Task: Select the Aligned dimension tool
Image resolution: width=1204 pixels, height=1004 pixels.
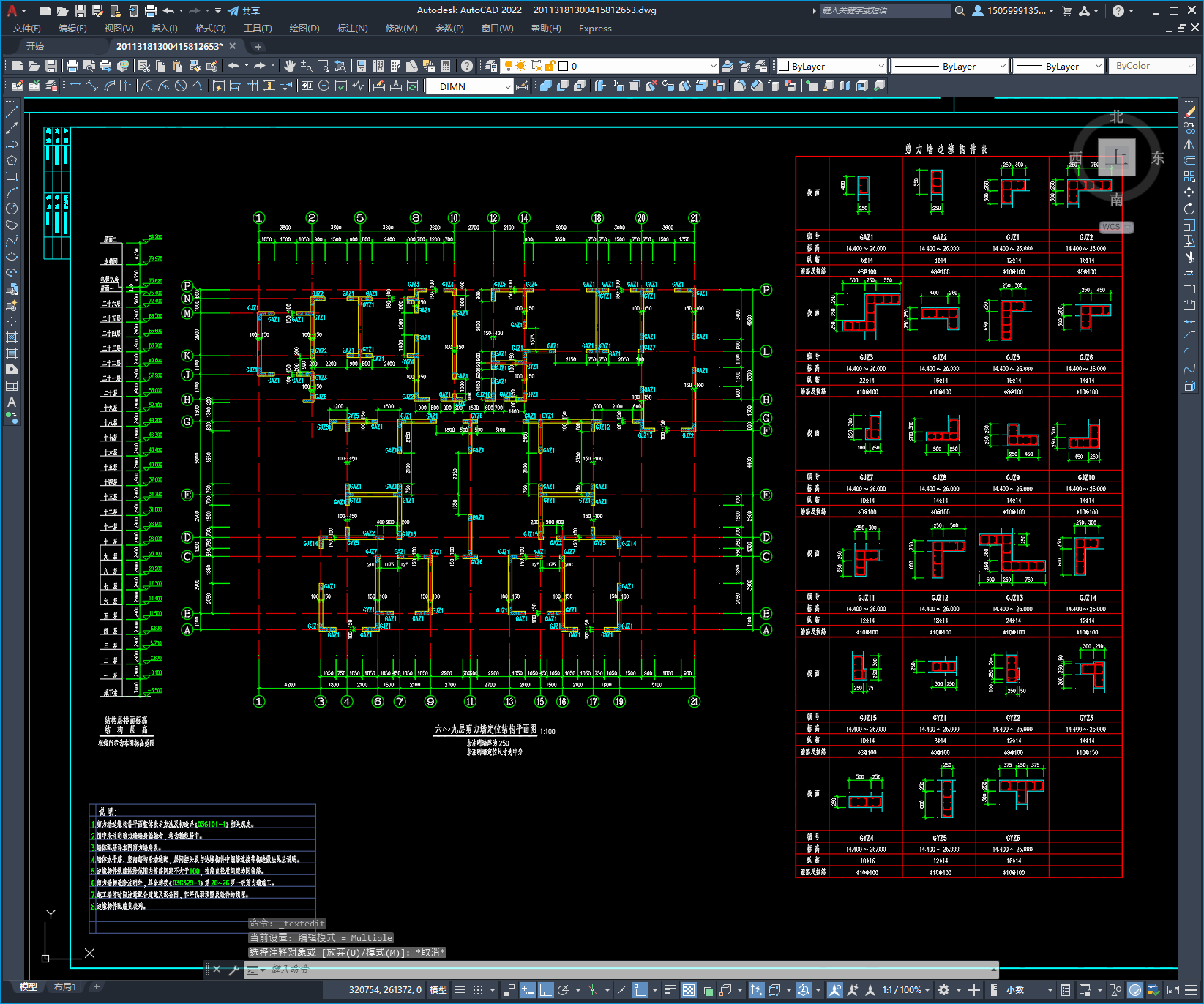Action: [92, 86]
